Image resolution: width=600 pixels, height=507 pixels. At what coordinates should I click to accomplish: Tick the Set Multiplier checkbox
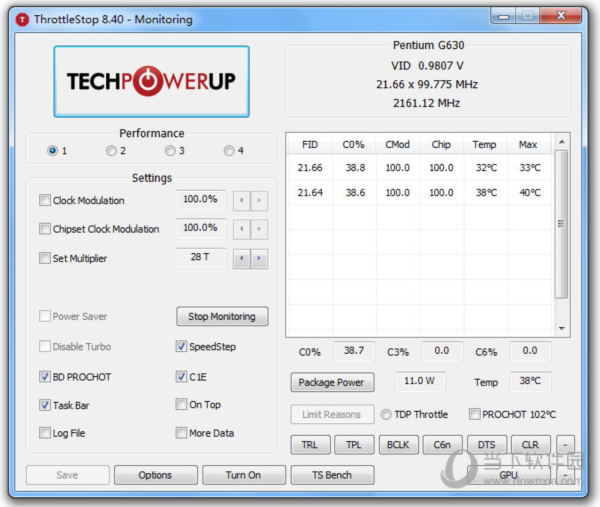[45, 258]
